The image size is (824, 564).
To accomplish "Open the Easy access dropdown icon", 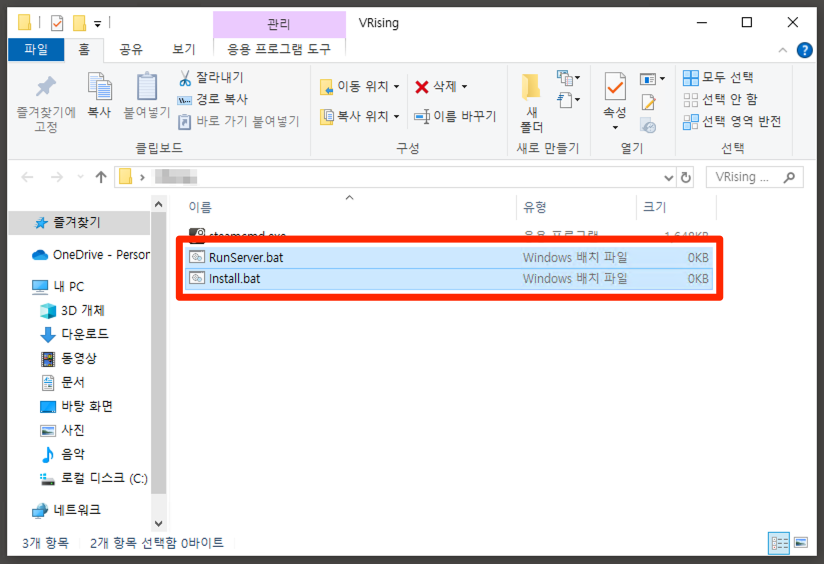I will click(x=568, y=99).
